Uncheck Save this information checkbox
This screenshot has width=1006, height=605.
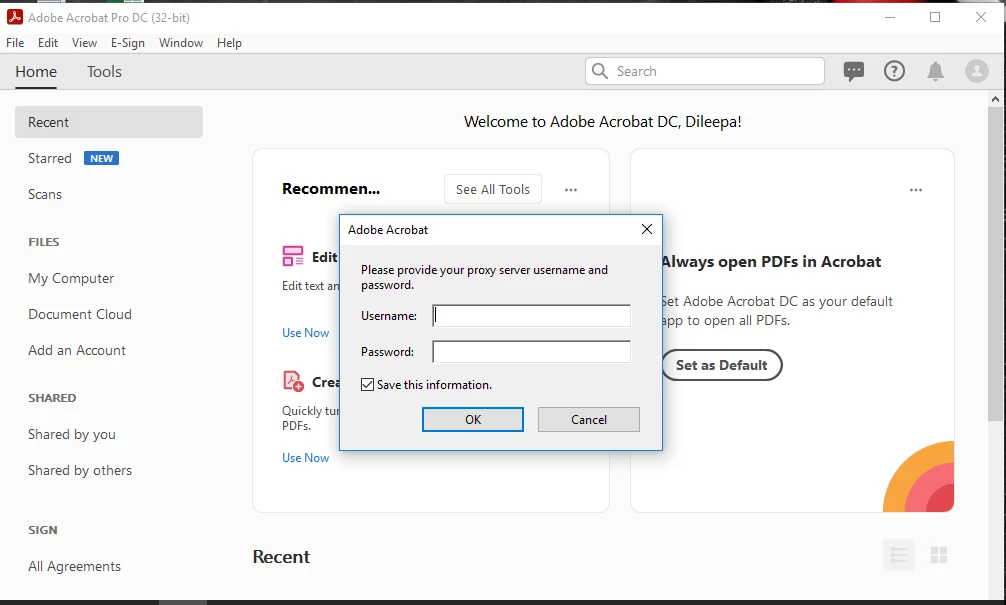(x=367, y=384)
